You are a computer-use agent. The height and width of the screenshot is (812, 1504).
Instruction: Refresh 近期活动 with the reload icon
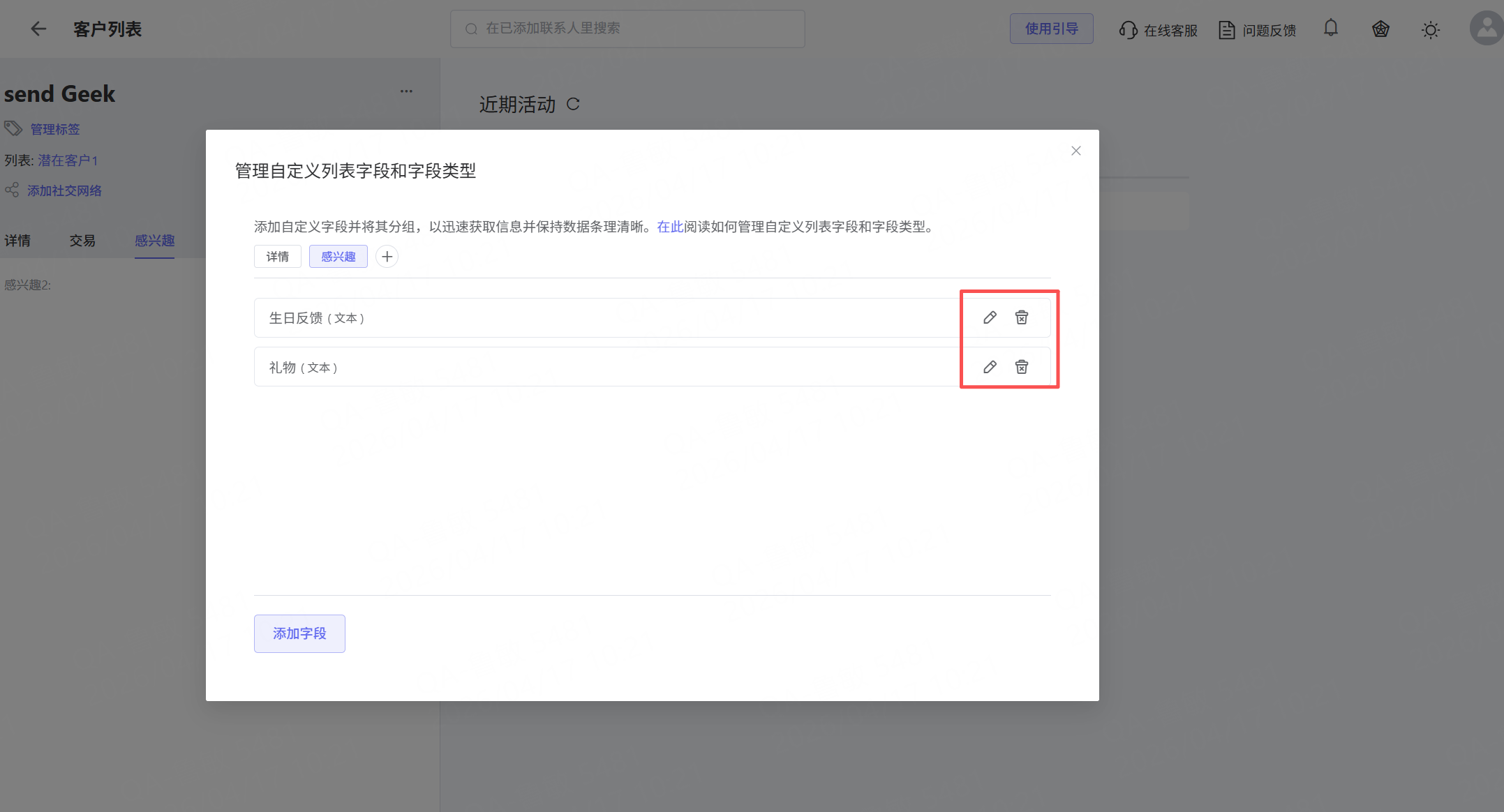(573, 104)
